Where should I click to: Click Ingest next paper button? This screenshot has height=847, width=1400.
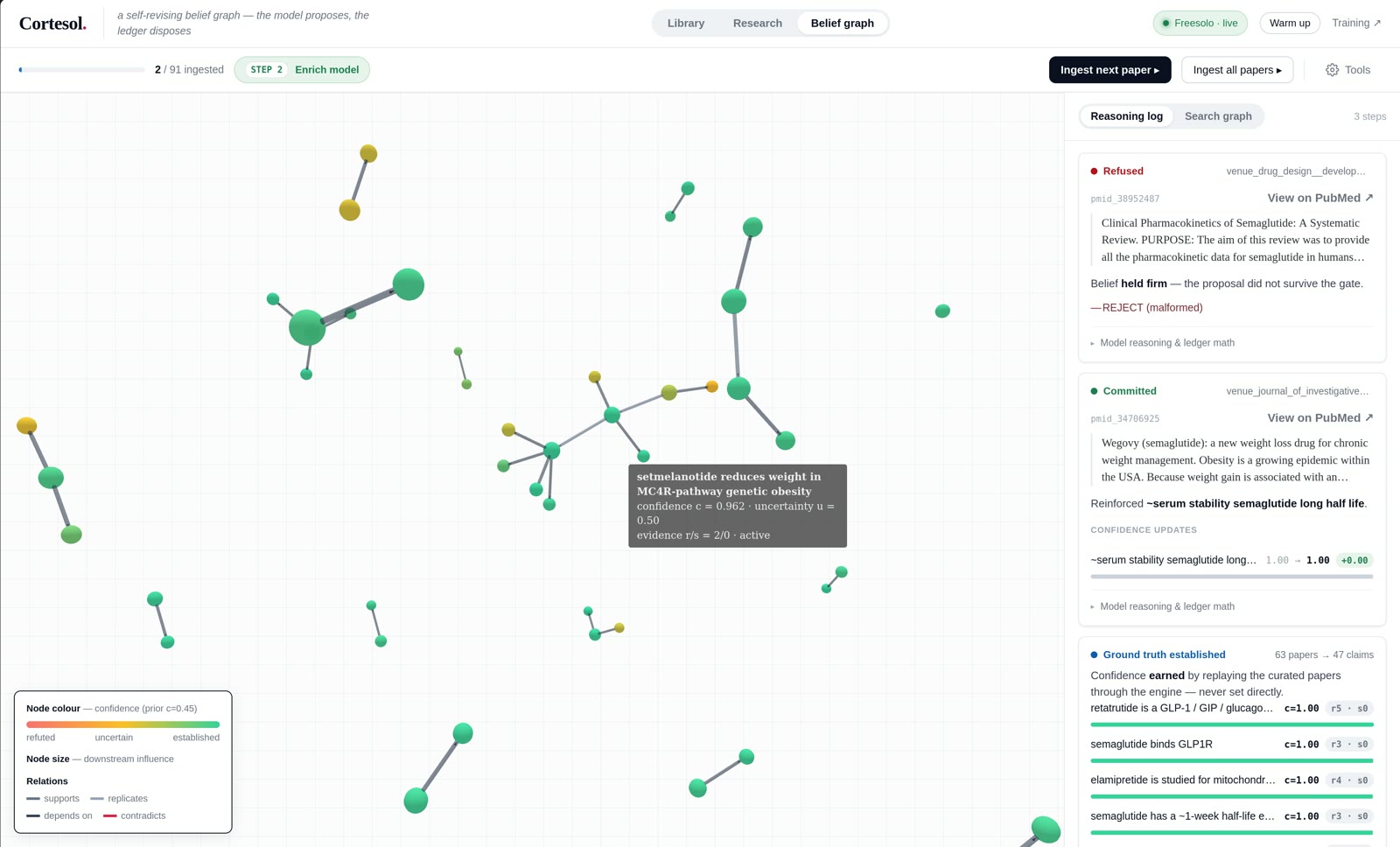point(1109,70)
